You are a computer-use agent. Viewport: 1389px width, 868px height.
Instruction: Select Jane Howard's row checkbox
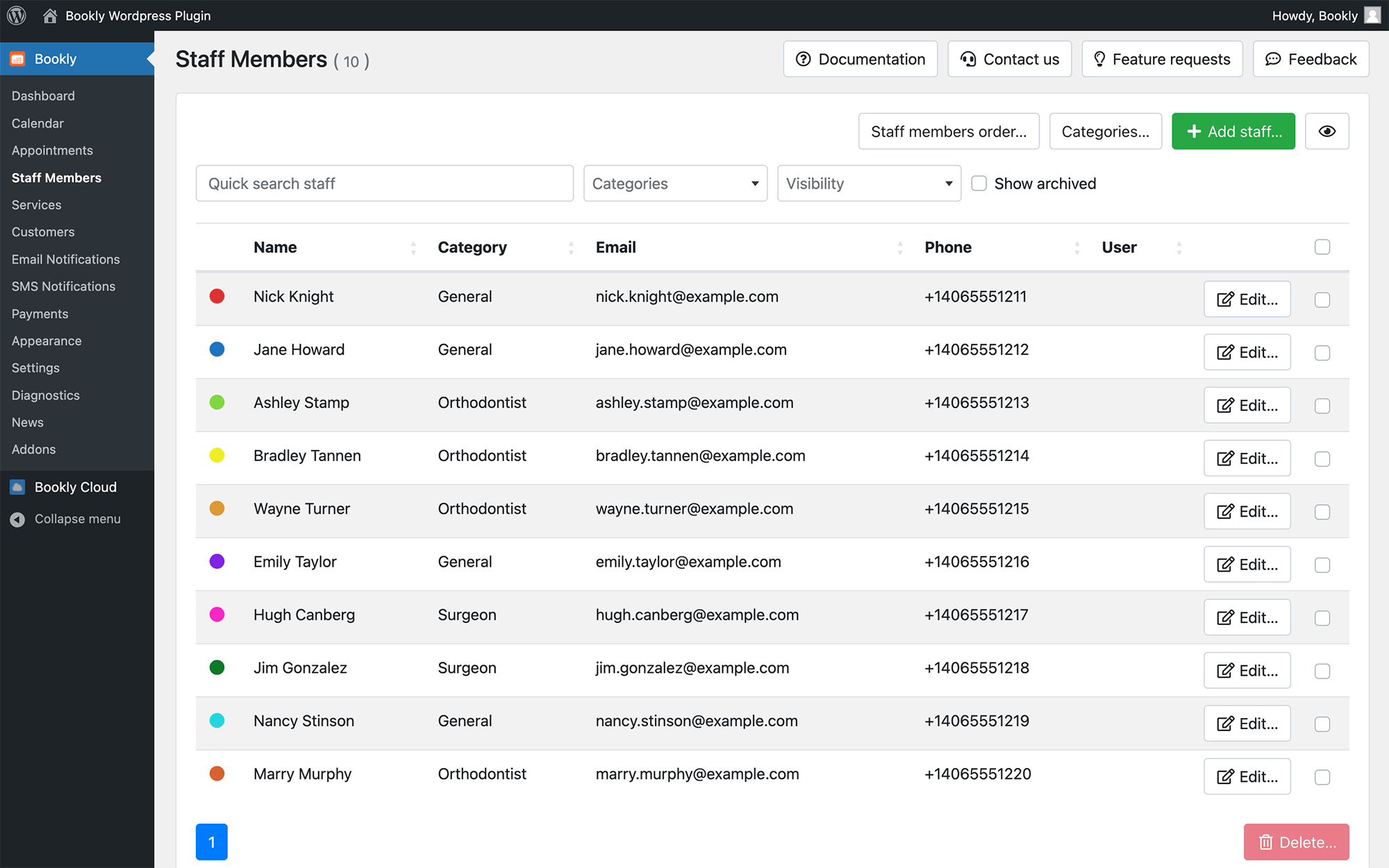[x=1322, y=353]
